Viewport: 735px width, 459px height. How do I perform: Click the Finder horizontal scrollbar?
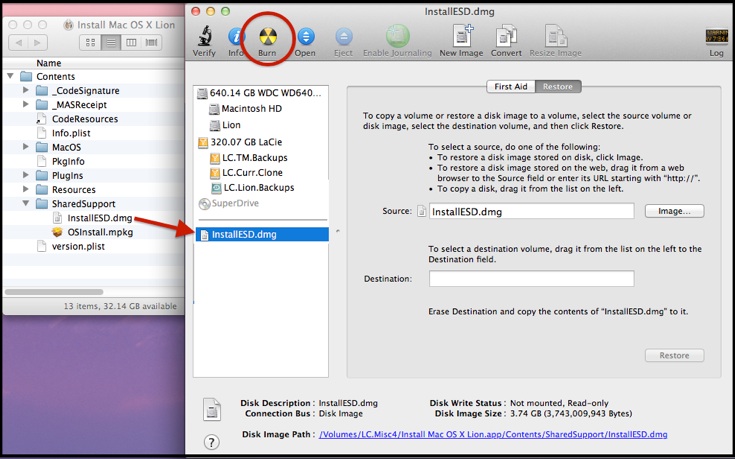[x=54, y=292]
